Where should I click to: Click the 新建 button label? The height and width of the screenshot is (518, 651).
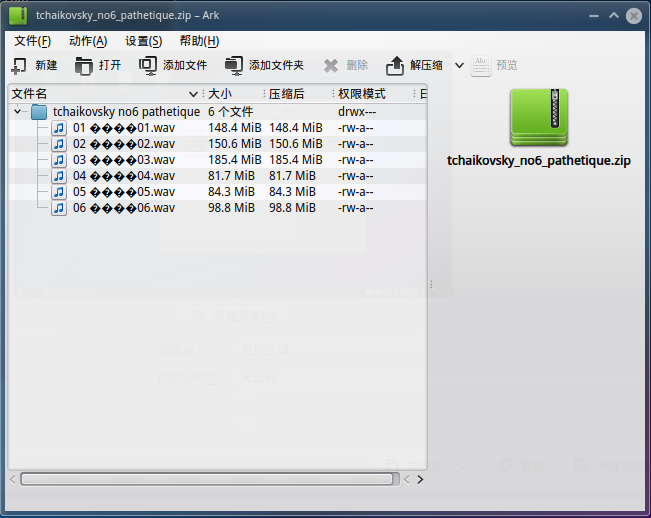click(46, 66)
